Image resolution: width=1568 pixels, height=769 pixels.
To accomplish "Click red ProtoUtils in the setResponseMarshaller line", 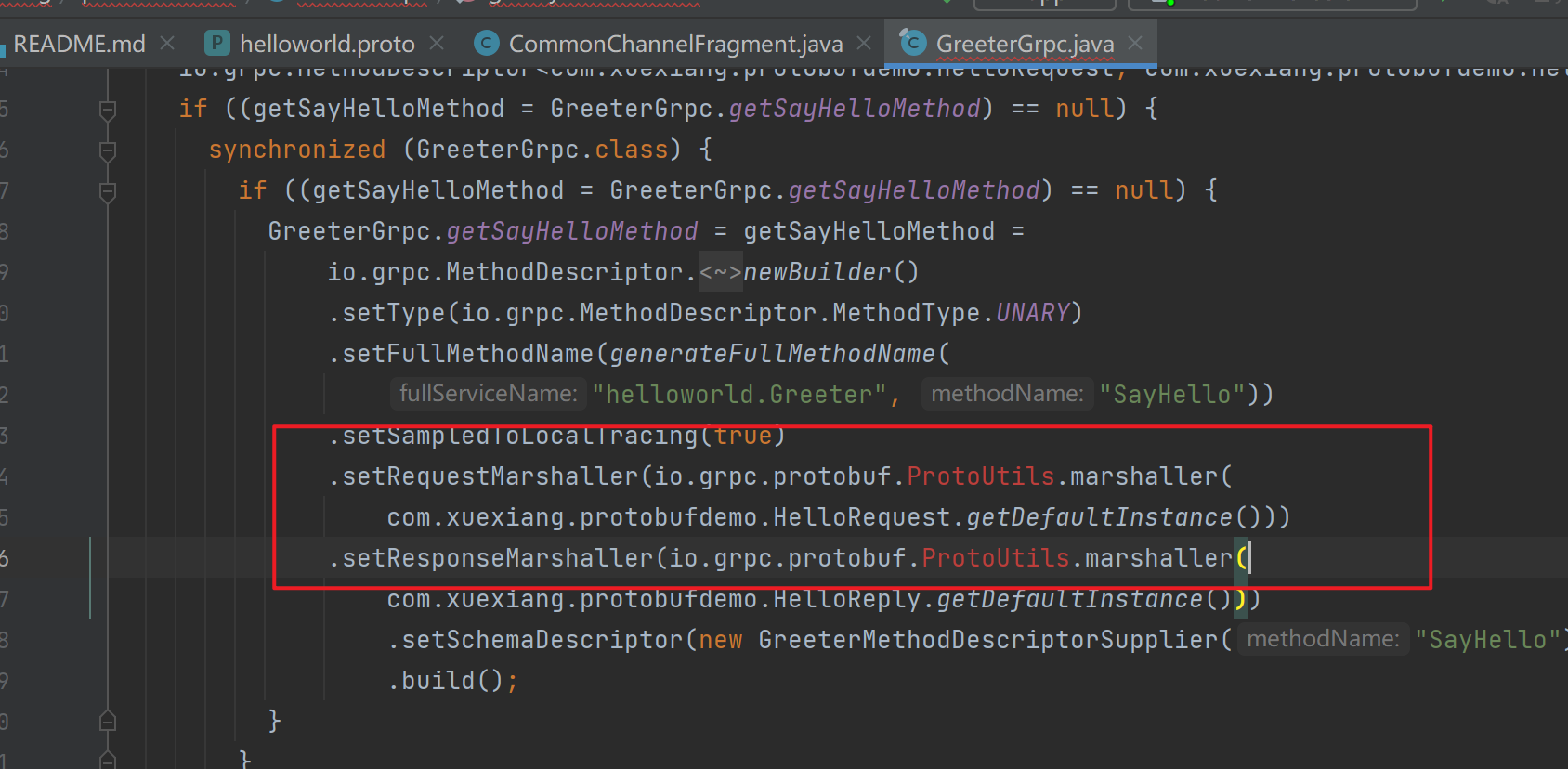I will tap(995, 558).
